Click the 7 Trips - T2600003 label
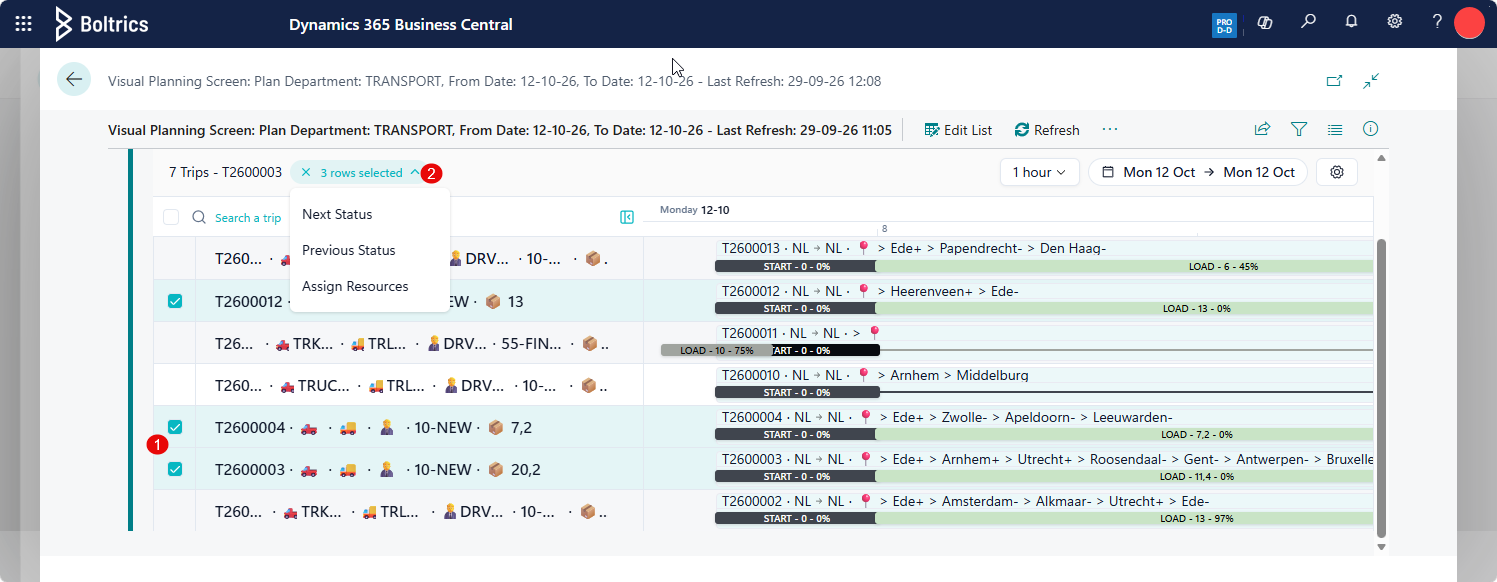This screenshot has width=1497, height=582. pyautogui.click(x=226, y=173)
